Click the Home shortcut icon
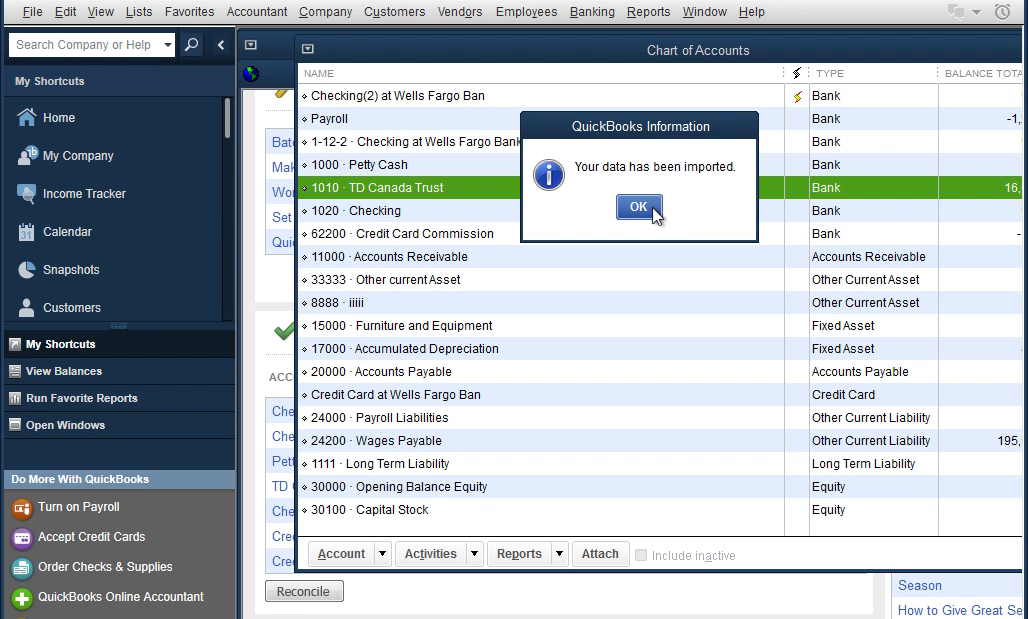Screen dimensions: 1028x619 pyautogui.click(x=26, y=118)
